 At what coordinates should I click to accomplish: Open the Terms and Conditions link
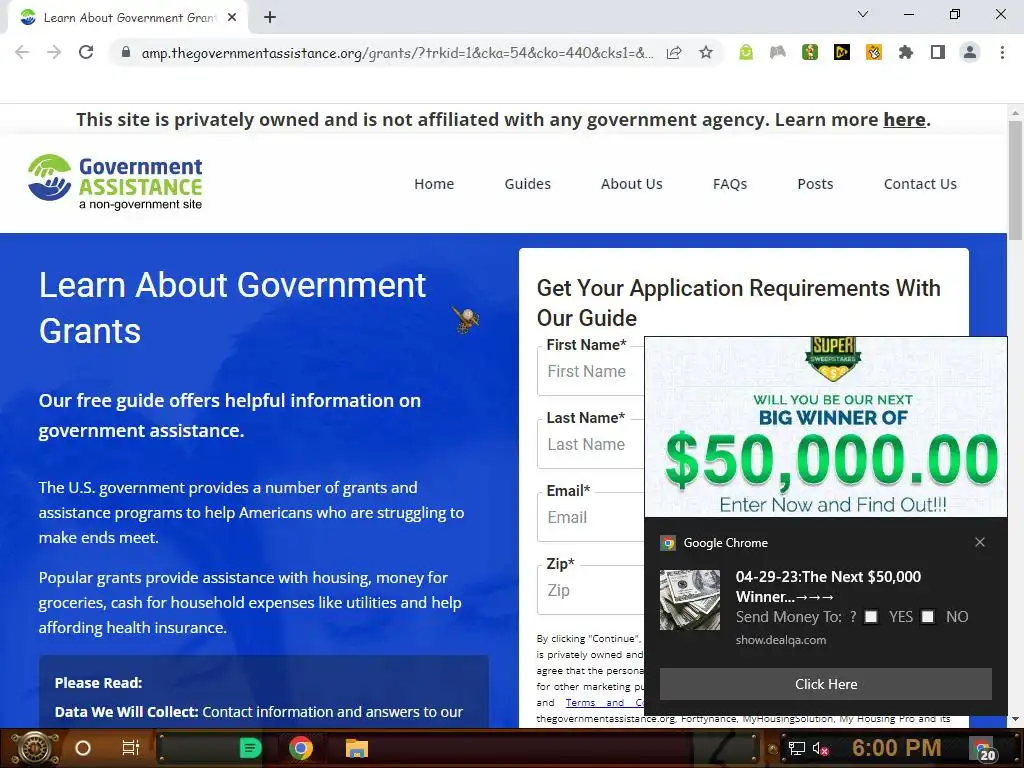pyautogui.click(x=605, y=703)
